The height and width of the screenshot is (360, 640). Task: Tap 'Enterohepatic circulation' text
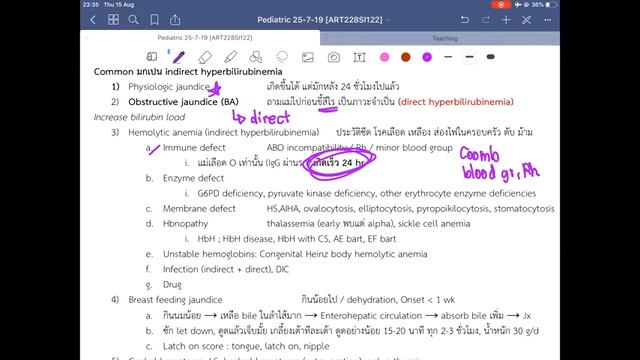371,316
